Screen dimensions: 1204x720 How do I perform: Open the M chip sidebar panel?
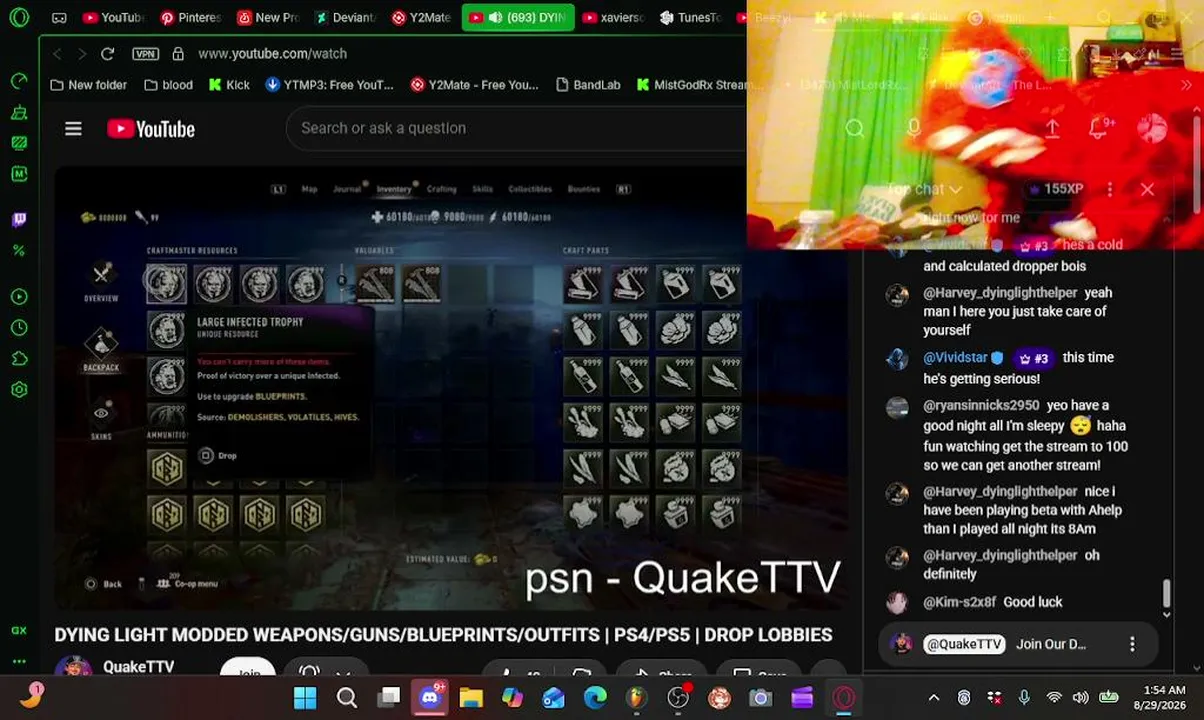pos(19,174)
